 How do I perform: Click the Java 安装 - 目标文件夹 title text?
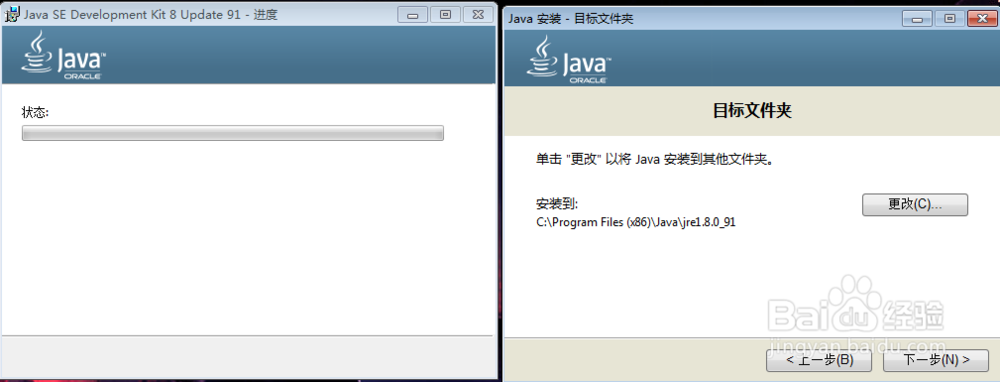(571, 19)
